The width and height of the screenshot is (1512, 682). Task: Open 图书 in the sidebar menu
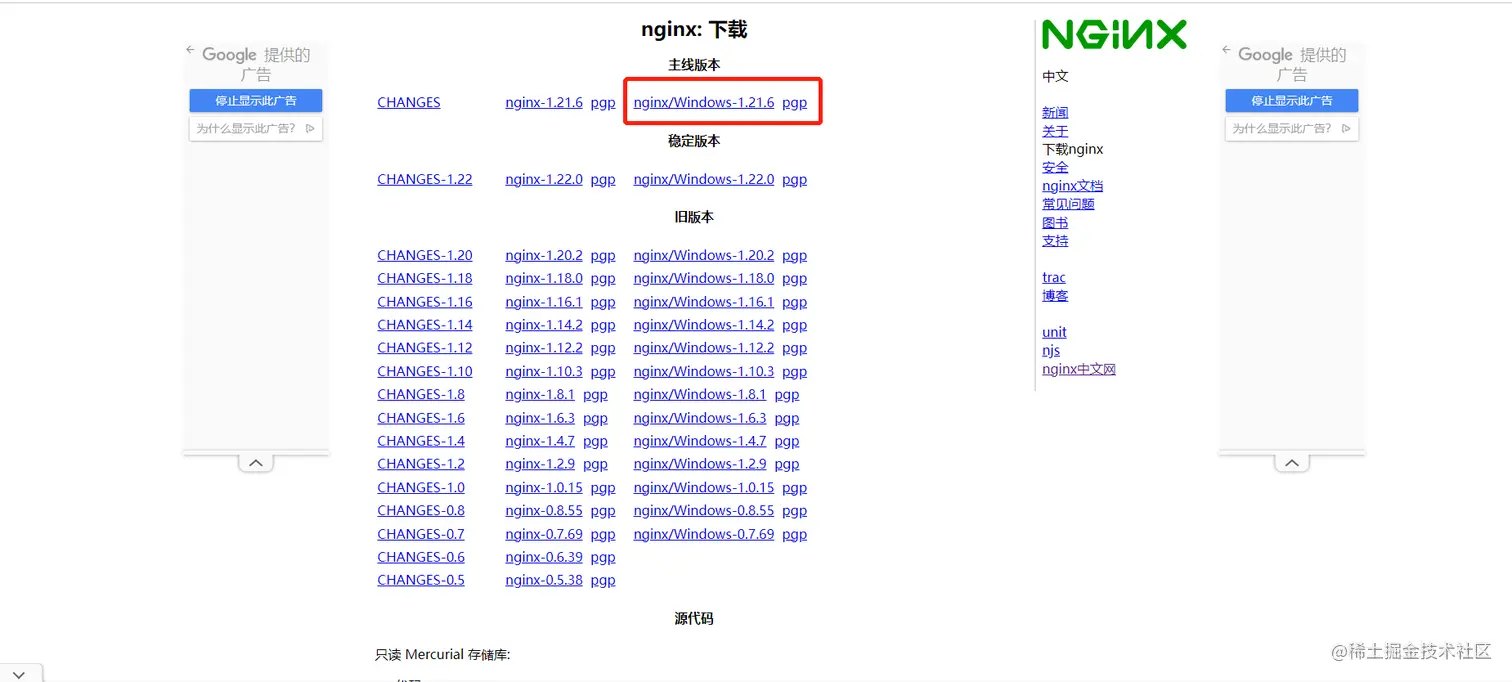coord(1055,222)
